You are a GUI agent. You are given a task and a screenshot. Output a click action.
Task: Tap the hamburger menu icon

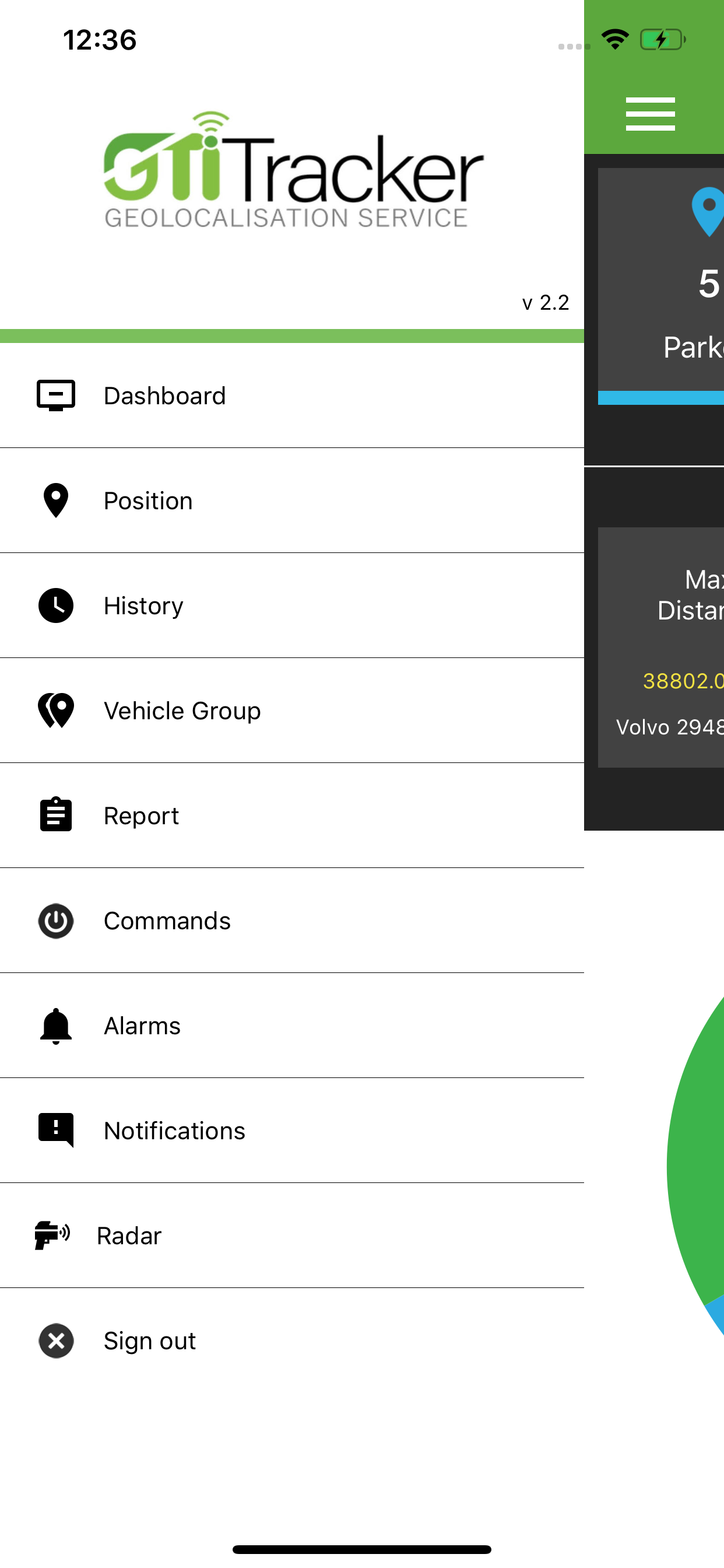click(x=650, y=114)
